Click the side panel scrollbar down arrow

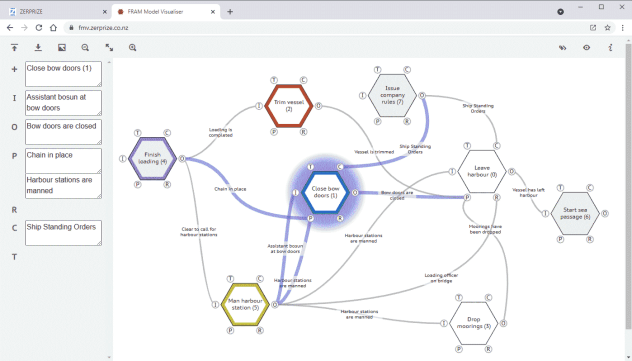pos(109,357)
